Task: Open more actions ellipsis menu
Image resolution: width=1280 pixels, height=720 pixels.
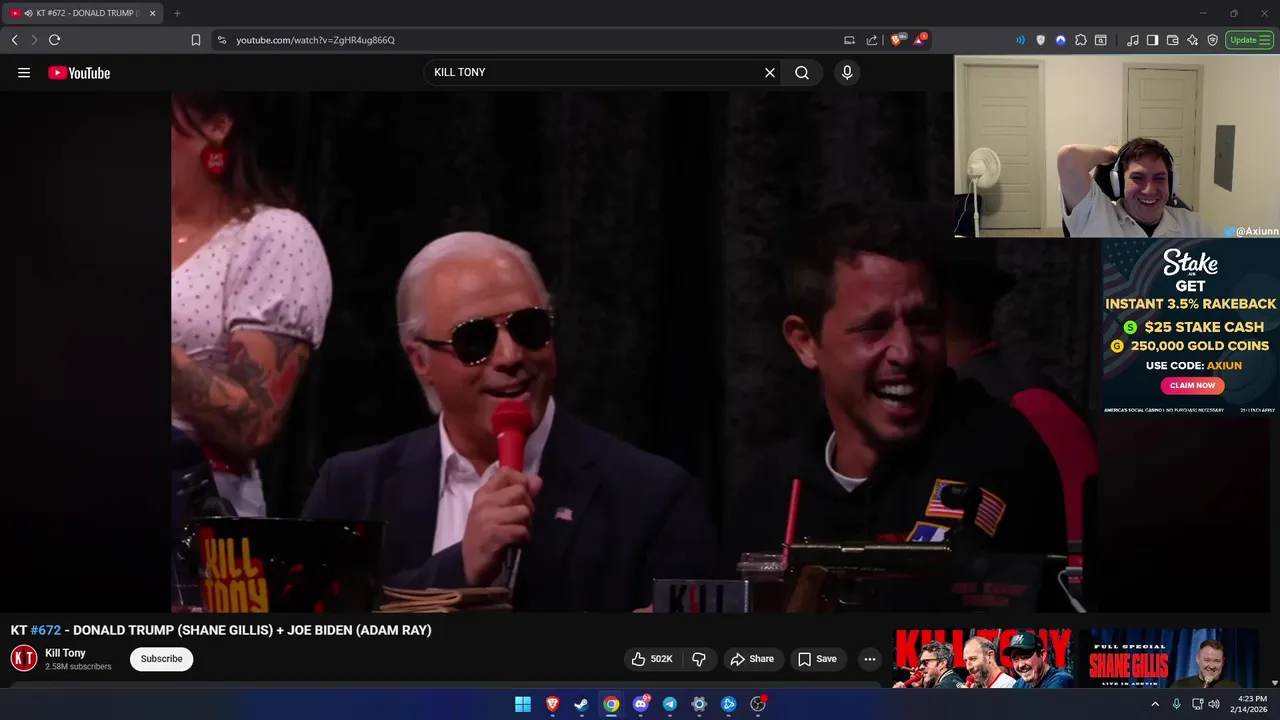Action: point(870,659)
